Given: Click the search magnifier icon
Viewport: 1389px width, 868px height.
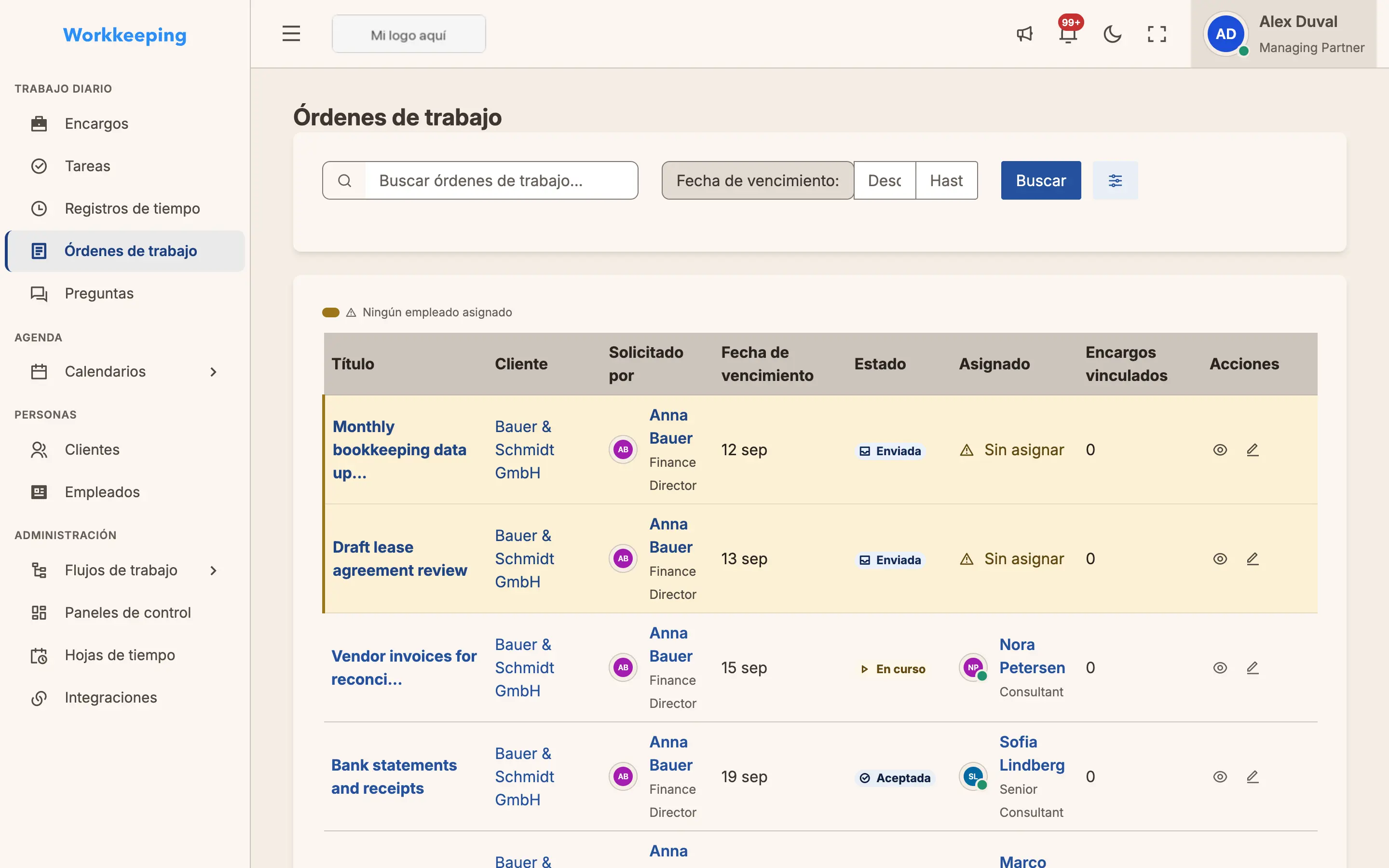Looking at the screenshot, I should tap(344, 180).
